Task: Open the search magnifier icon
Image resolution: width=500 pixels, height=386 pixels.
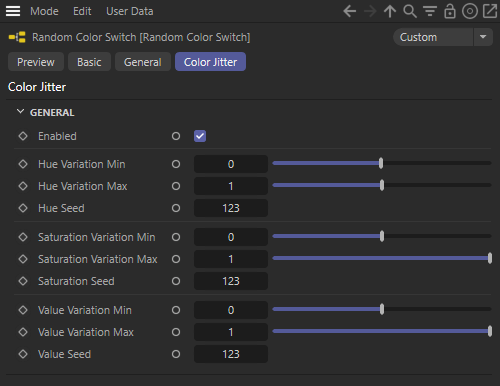Action: 410,11
